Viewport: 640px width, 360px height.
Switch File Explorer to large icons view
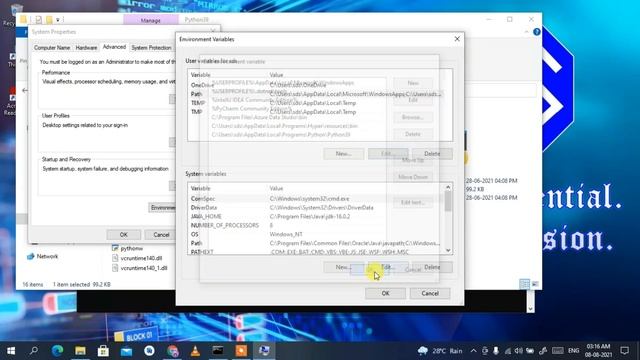coord(535,284)
